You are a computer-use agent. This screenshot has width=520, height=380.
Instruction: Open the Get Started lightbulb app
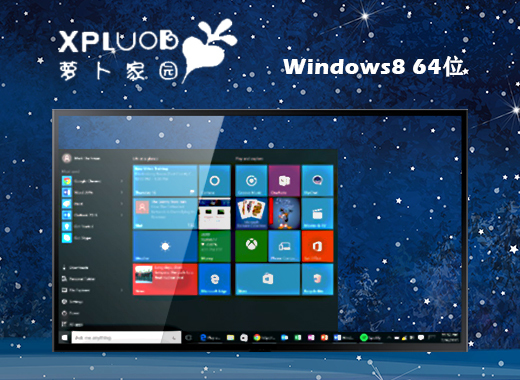[x=78, y=226]
